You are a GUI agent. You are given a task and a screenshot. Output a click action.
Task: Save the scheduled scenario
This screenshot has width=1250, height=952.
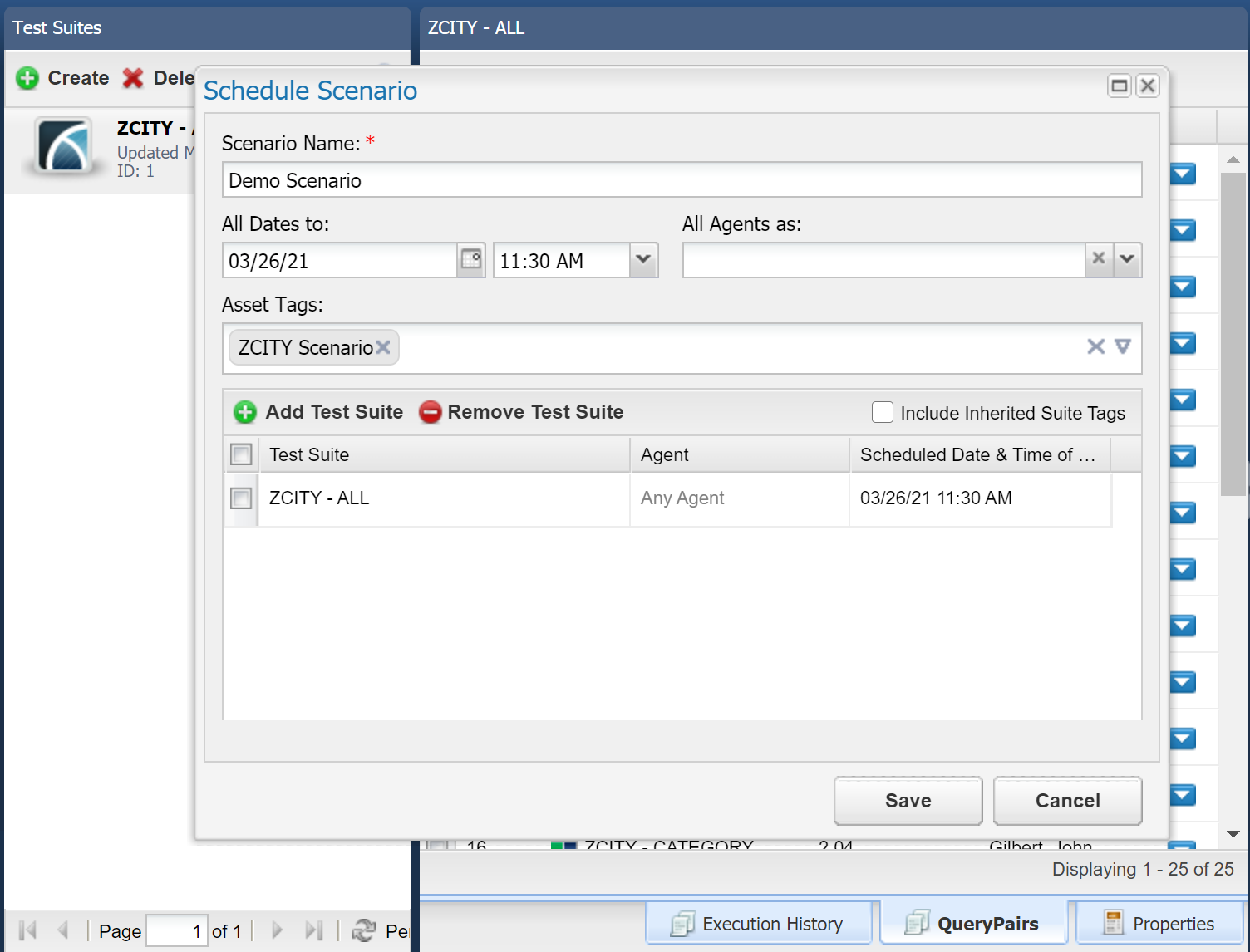tap(908, 801)
